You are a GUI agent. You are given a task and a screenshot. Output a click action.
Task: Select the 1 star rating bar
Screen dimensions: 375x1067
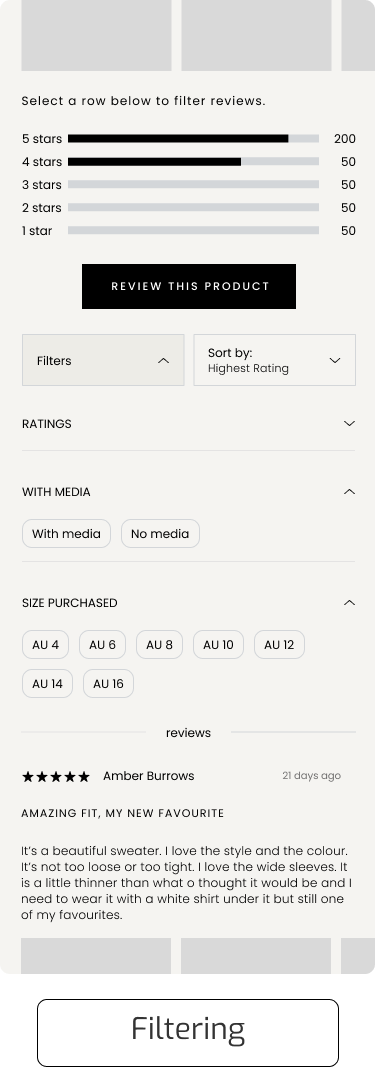click(x=193, y=231)
